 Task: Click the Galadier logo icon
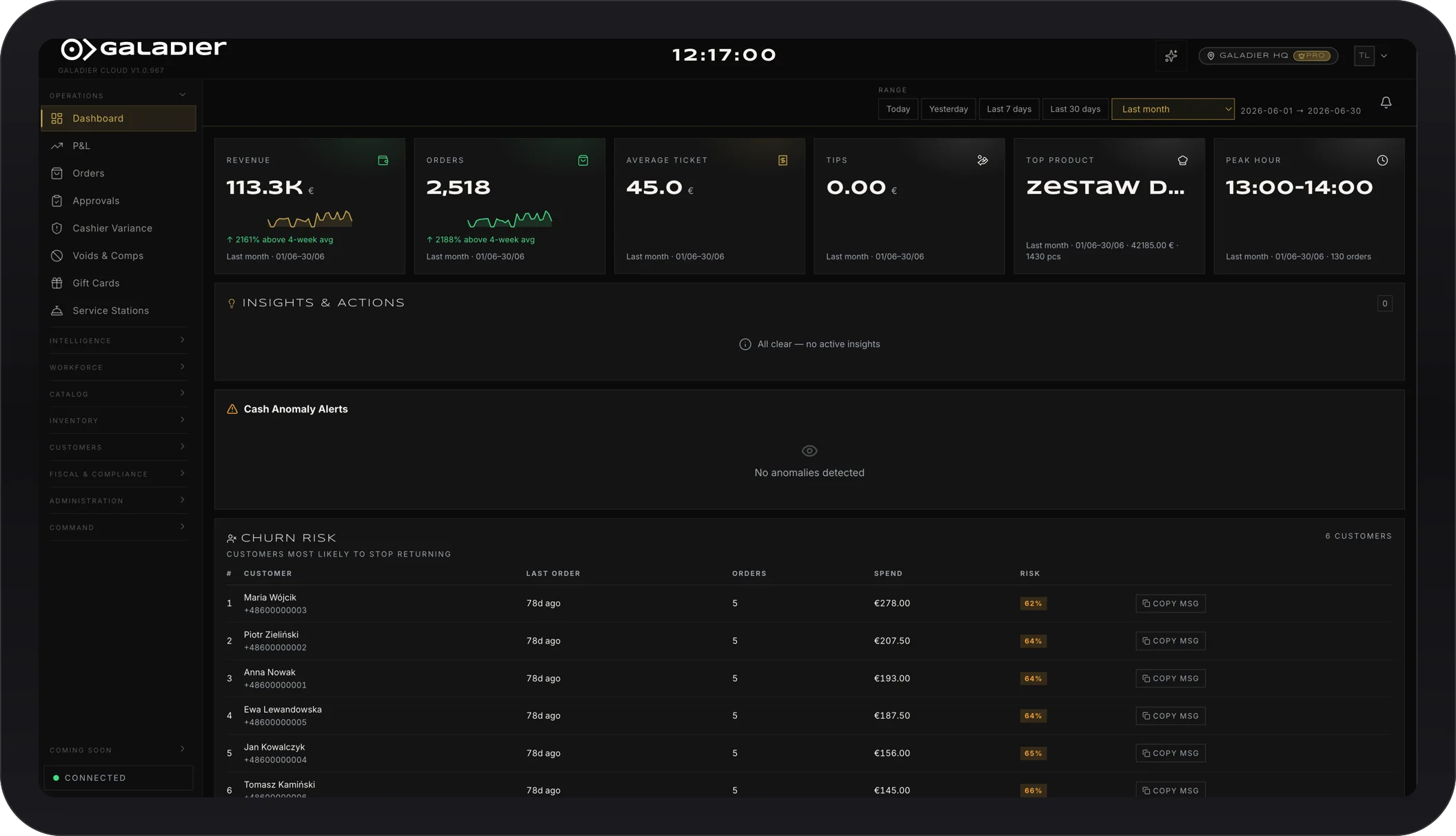tap(78, 50)
